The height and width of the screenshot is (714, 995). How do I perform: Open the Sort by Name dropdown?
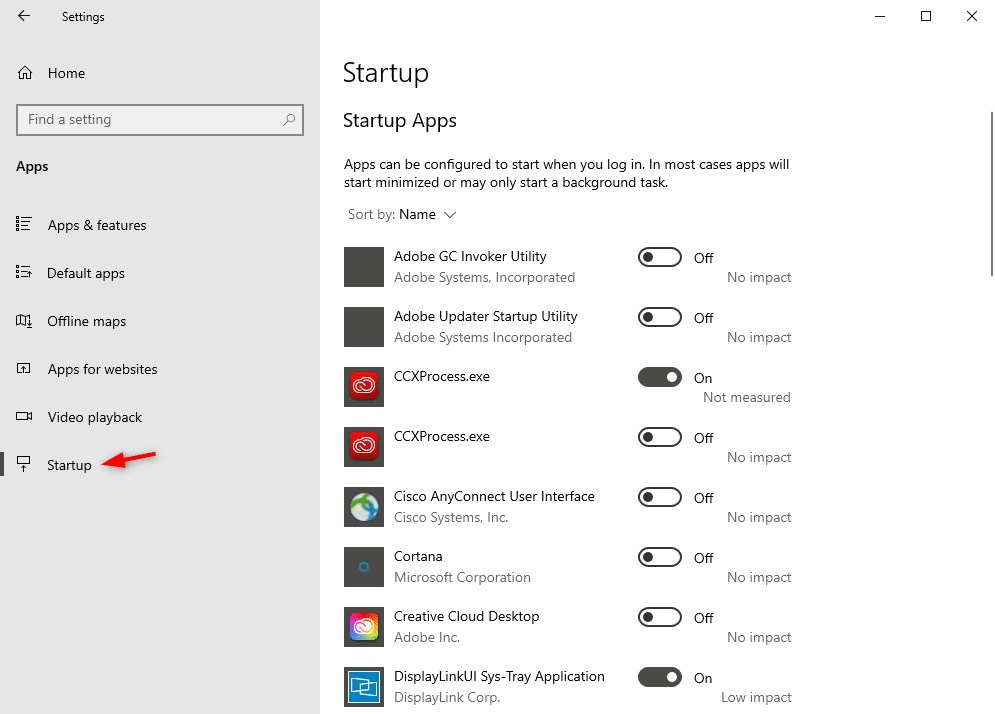[x=402, y=215]
